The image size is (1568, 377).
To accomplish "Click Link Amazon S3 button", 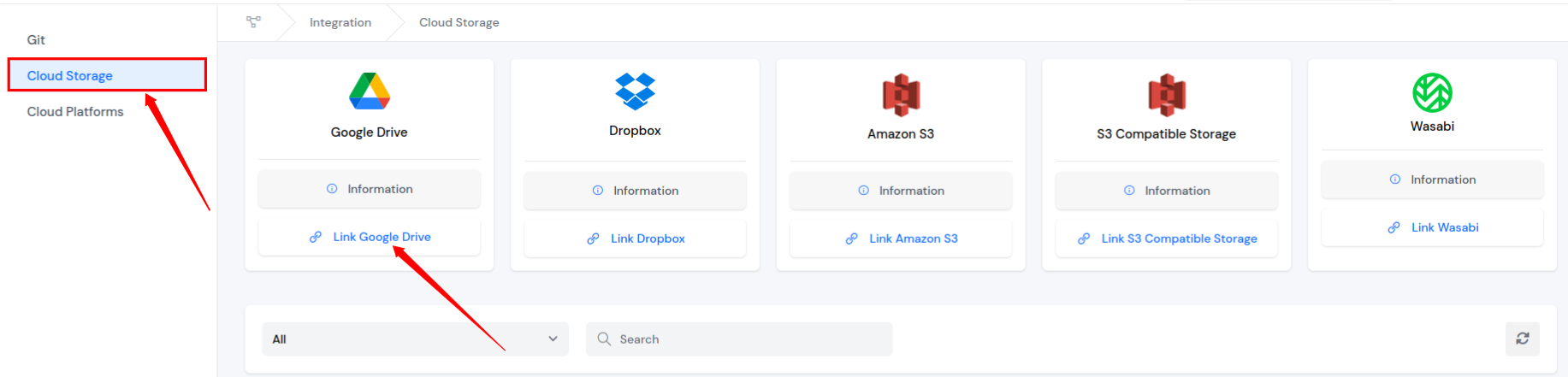I will click(x=901, y=239).
